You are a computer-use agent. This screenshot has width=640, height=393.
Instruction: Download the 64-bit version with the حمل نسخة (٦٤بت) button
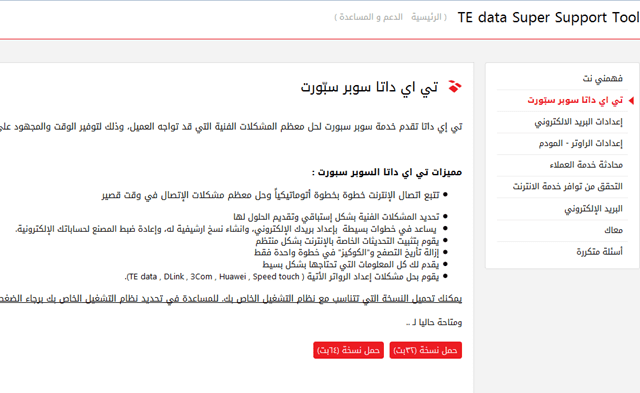(x=348, y=350)
